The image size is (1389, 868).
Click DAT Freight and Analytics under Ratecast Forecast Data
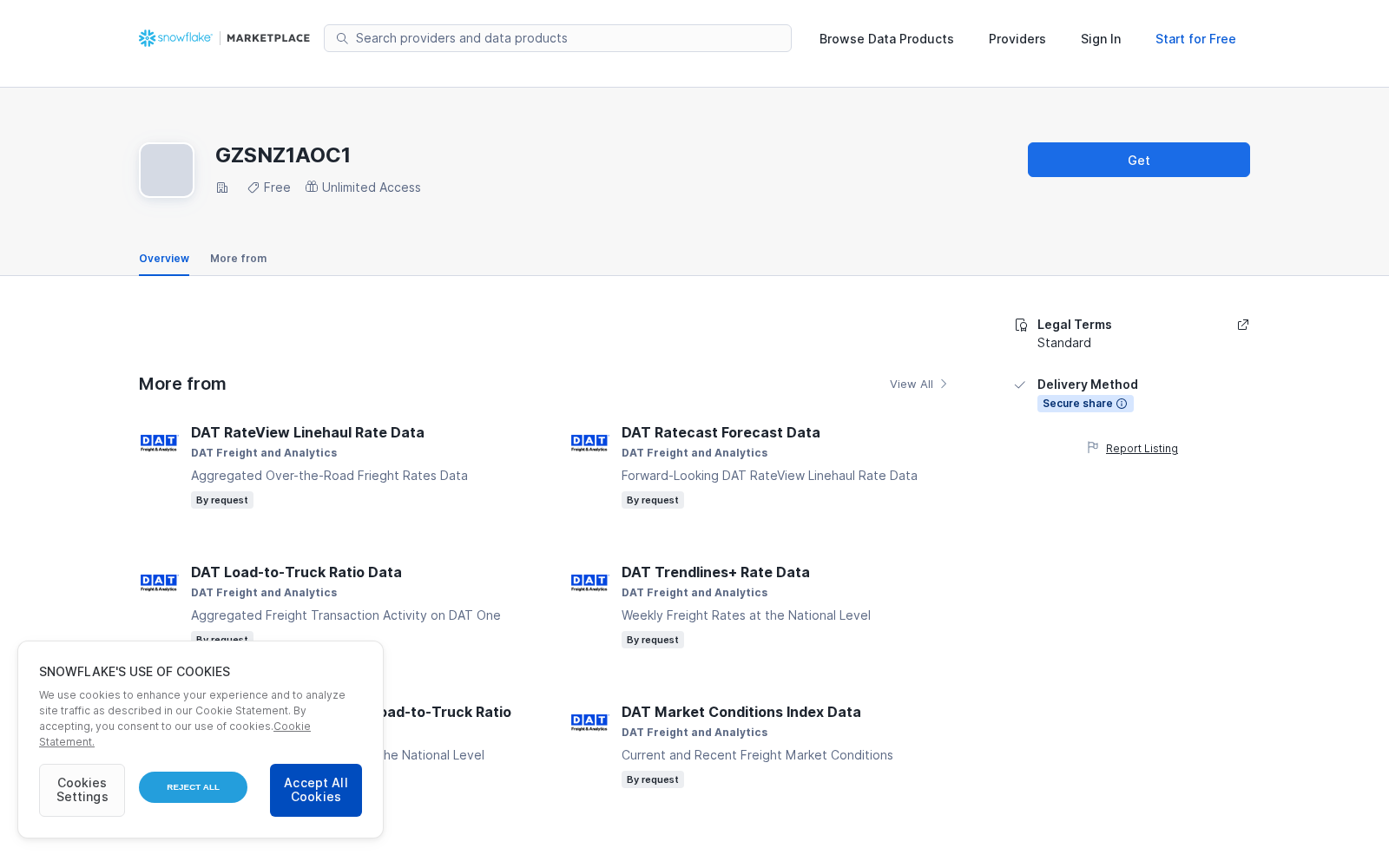pos(694,453)
